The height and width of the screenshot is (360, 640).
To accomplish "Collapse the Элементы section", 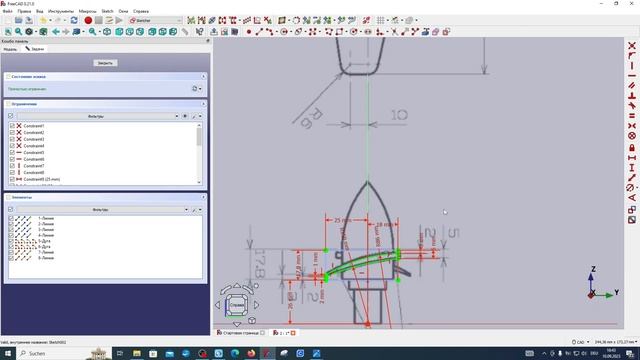I will pos(203,197).
